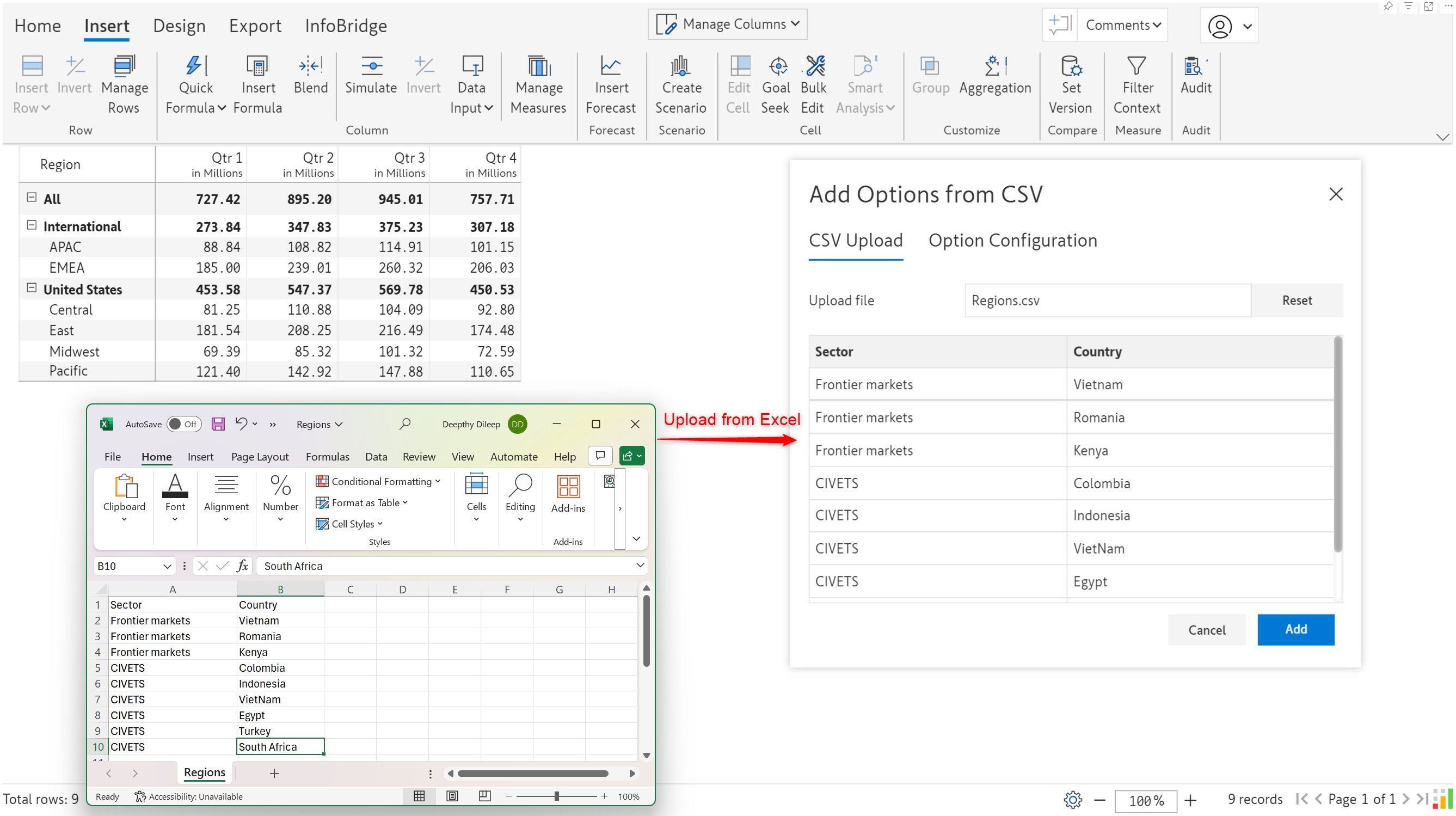Launch the Goal Seek tool
The image size is (1456, 816).
[776, 85]
